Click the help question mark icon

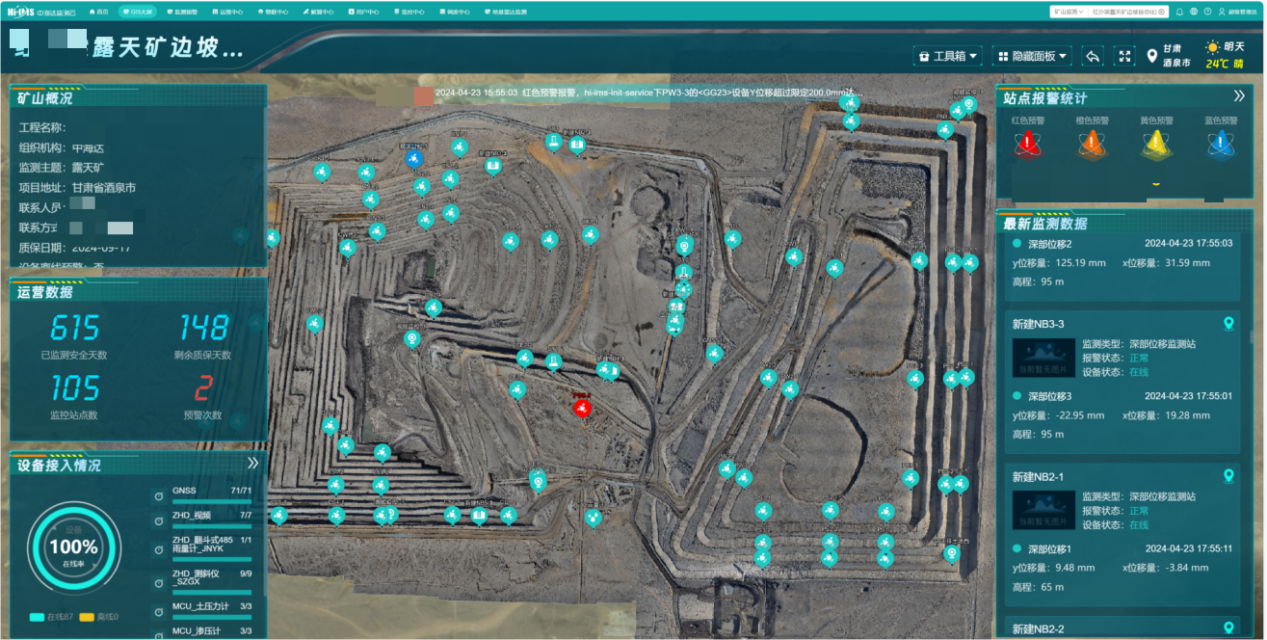click(x=1207, y=11)
